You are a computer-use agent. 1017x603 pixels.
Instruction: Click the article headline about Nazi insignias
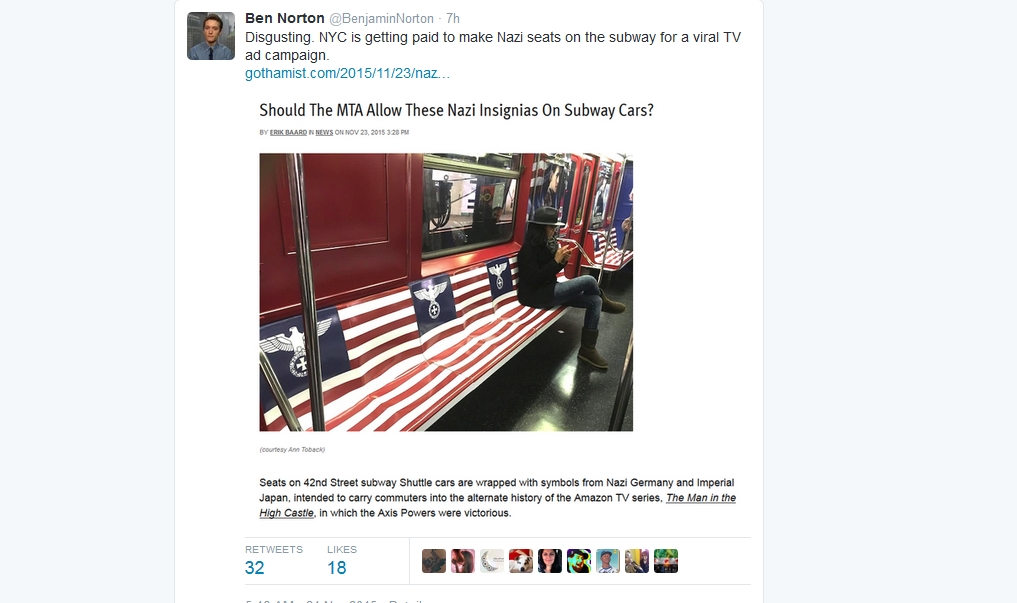pyautogui.click(x=457, y=110)
